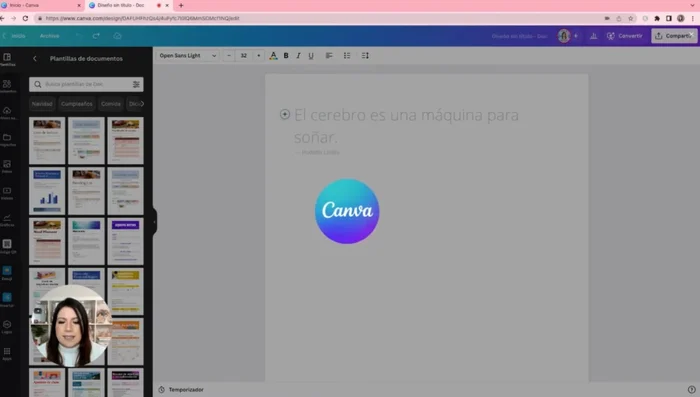Open the Emoji sidebar app
700x397 pixels.
coord(7,273)
